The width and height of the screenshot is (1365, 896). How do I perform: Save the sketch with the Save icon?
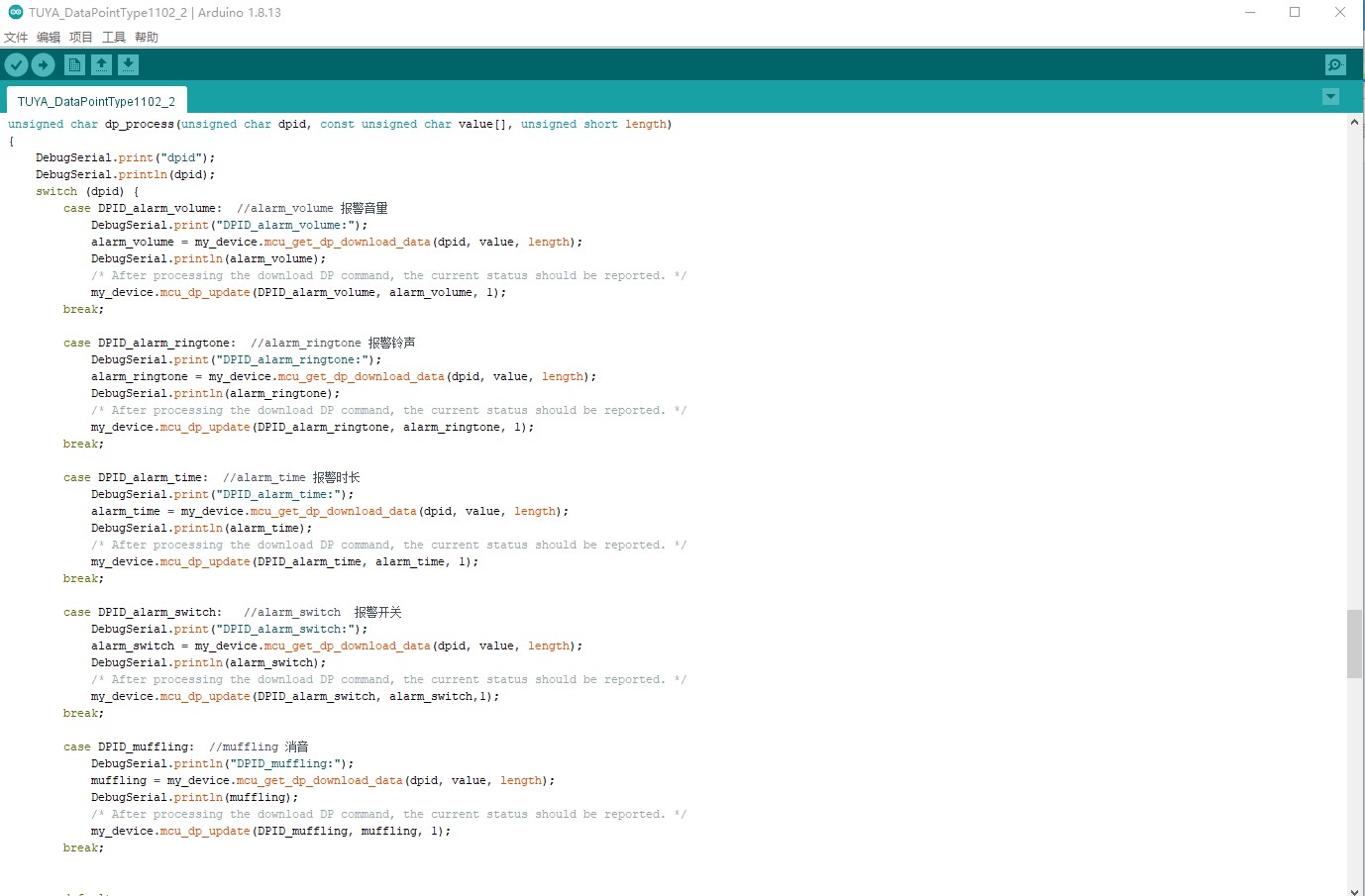tap(128, 65)
